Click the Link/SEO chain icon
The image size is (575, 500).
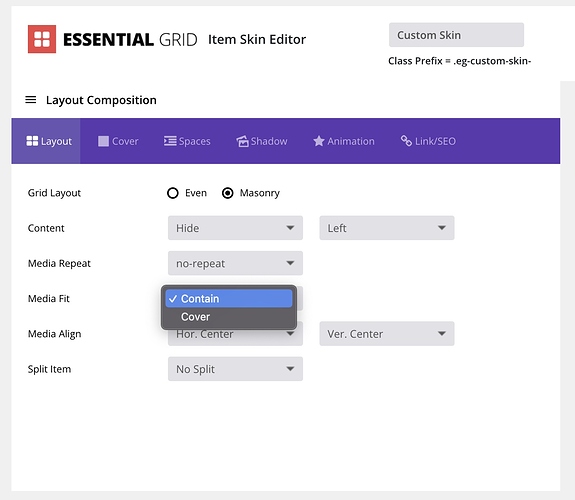[x=406, y=141]
